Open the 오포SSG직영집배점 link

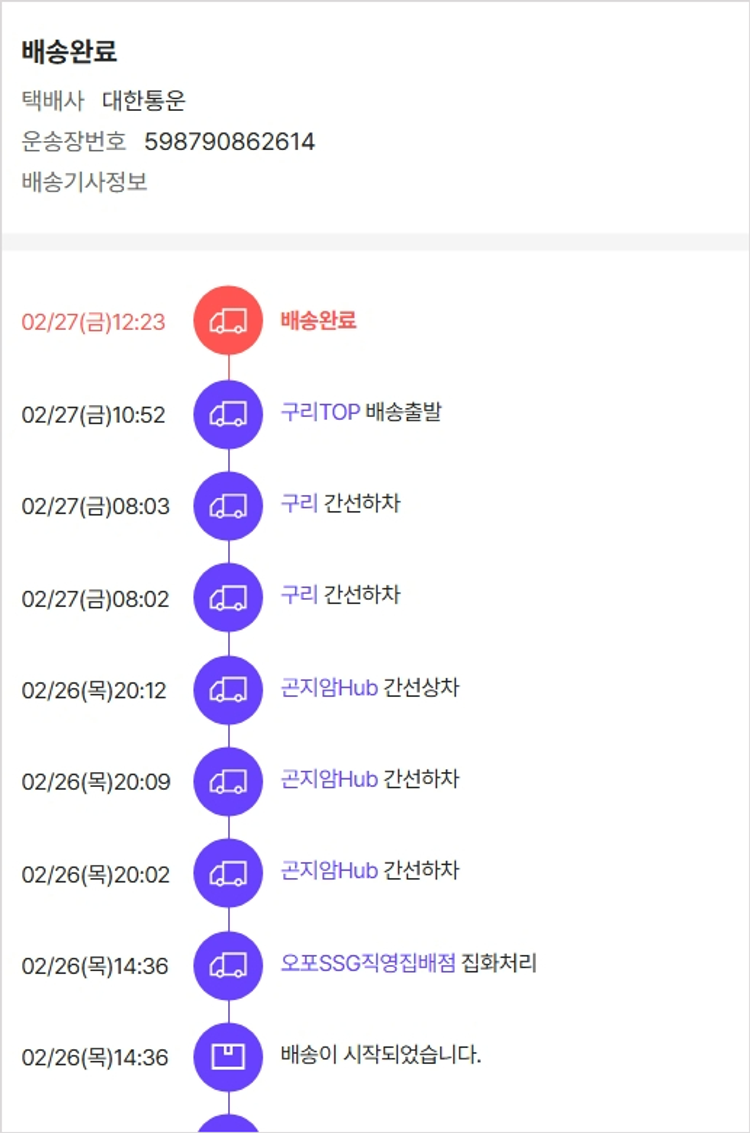368,964
